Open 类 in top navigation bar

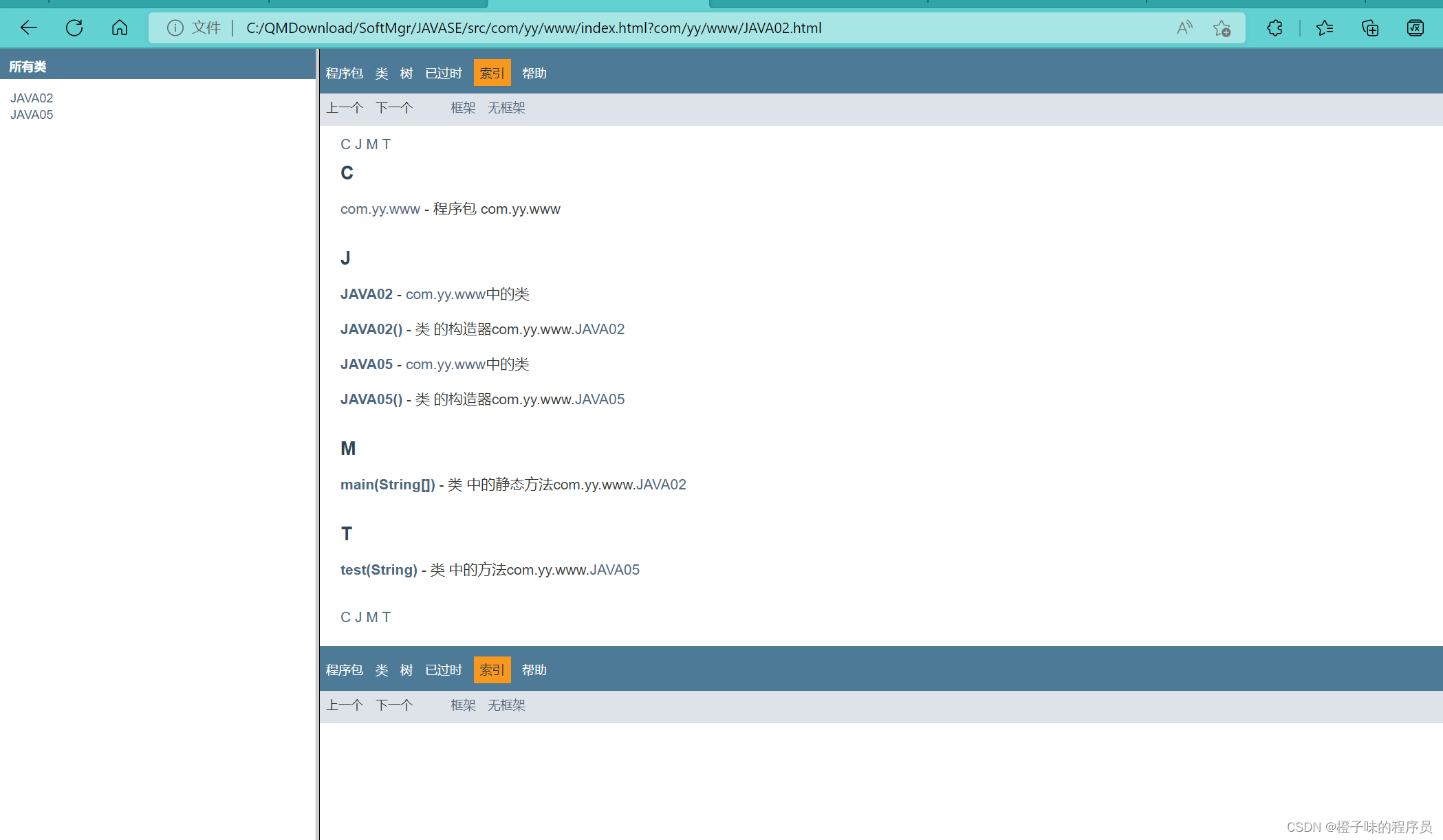[382, 74]
